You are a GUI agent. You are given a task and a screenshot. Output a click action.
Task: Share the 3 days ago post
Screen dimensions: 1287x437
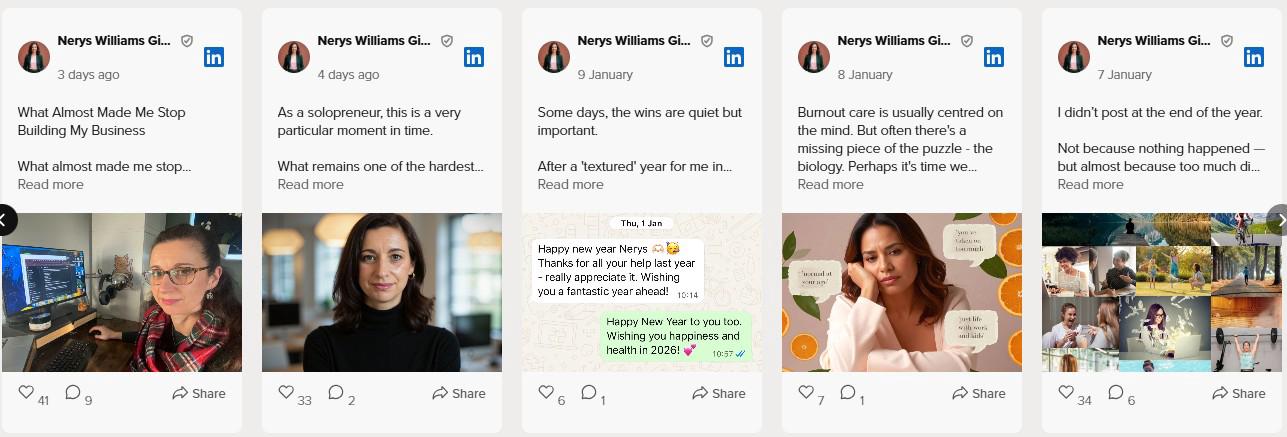[199, 393]
